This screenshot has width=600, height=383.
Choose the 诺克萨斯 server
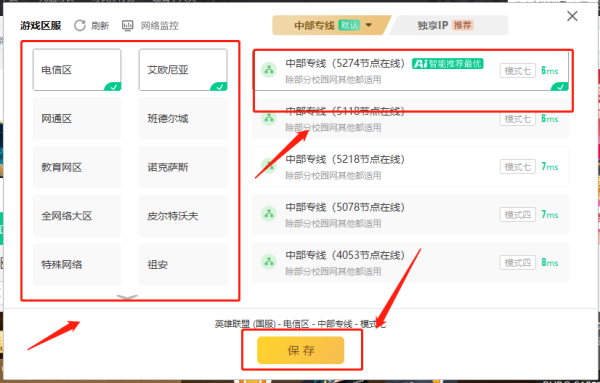coord(183,167)
